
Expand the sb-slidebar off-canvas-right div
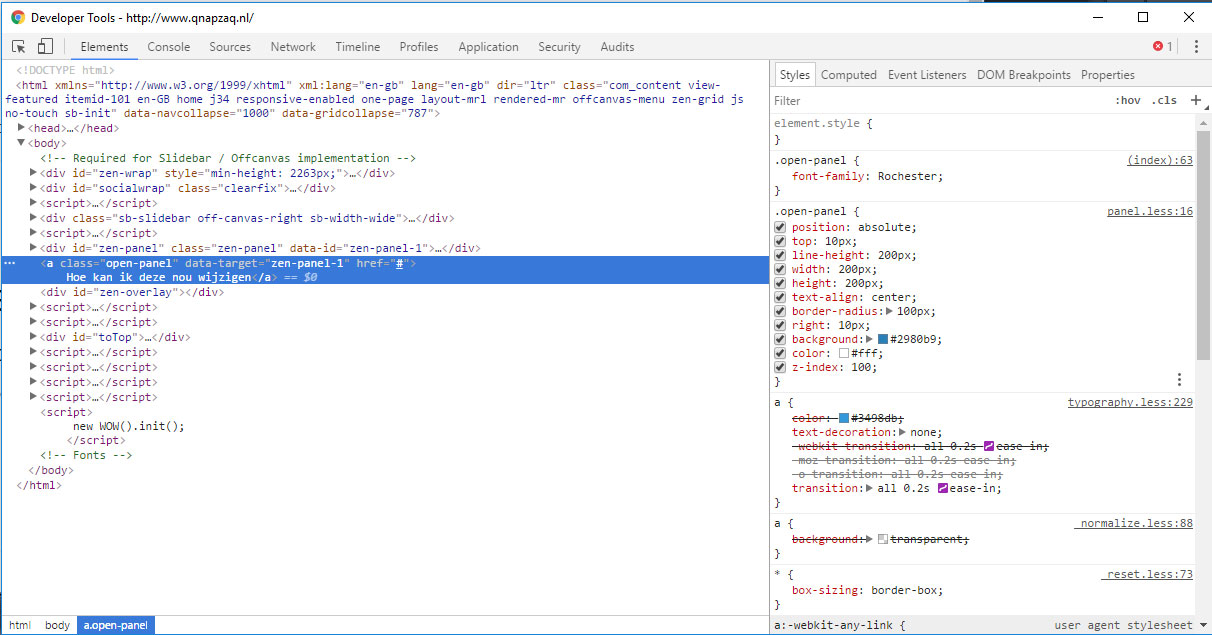[34, 218]
